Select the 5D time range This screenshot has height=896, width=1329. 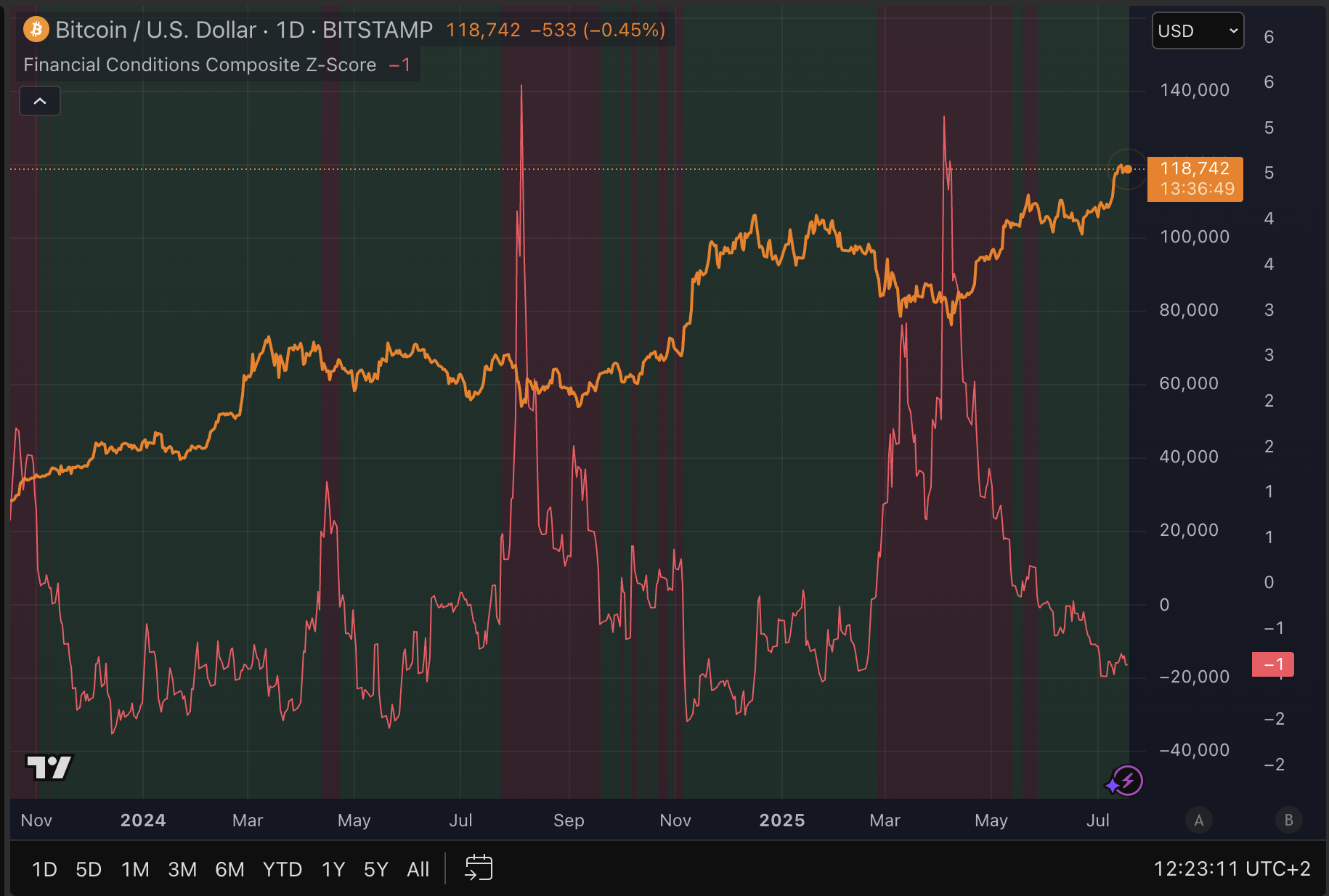tap(89, 869)
